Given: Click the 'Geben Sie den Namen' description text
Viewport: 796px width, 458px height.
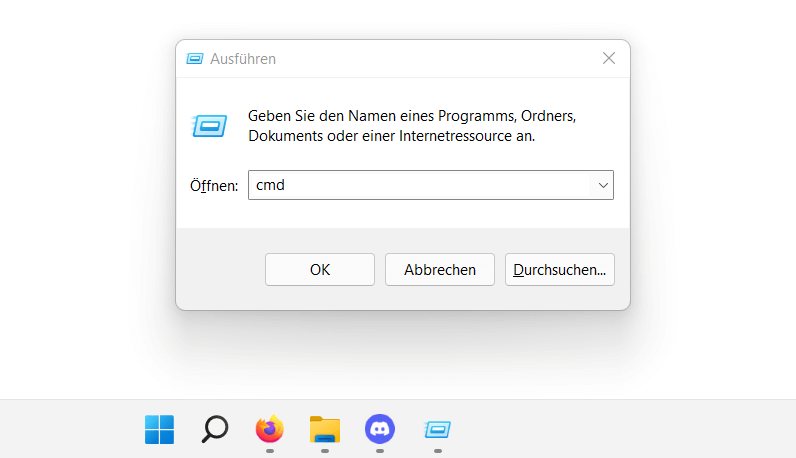Looking at the screenshot, I should (x=412, y=126).
